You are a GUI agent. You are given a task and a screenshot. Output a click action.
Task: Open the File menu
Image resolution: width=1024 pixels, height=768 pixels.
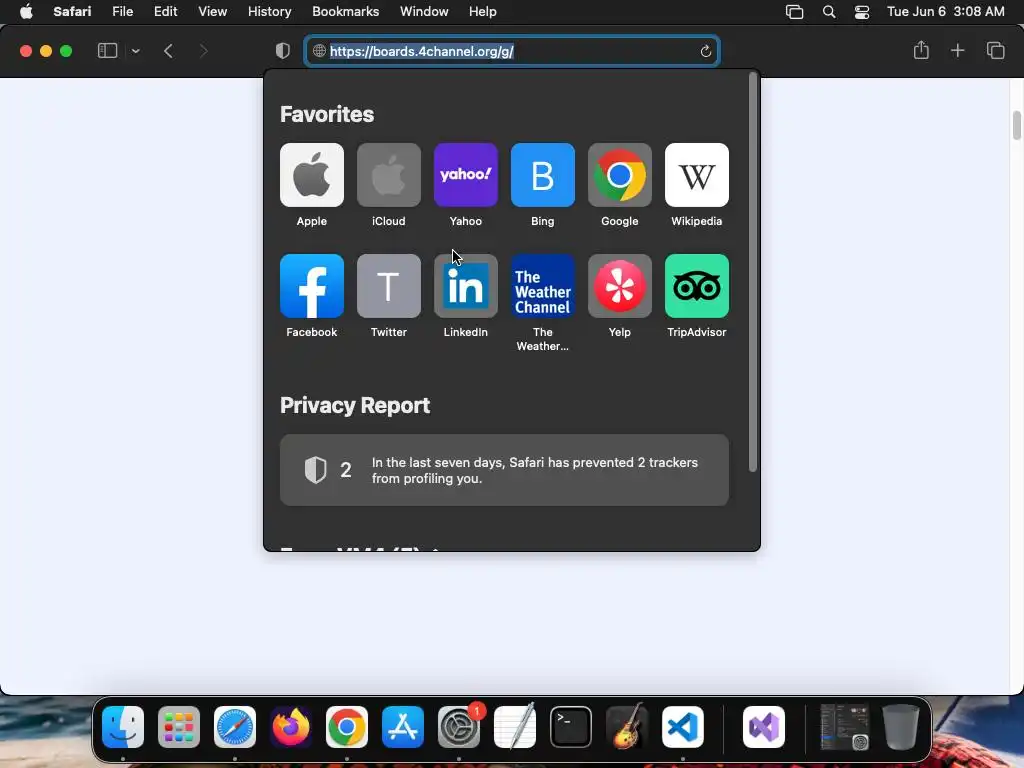point(122,12)
